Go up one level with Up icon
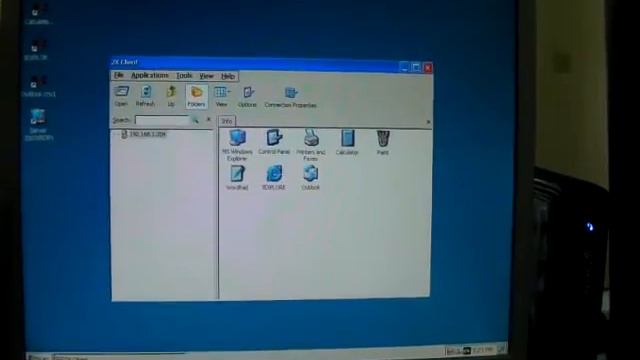 pyautogui.click(x=171, y=96)
